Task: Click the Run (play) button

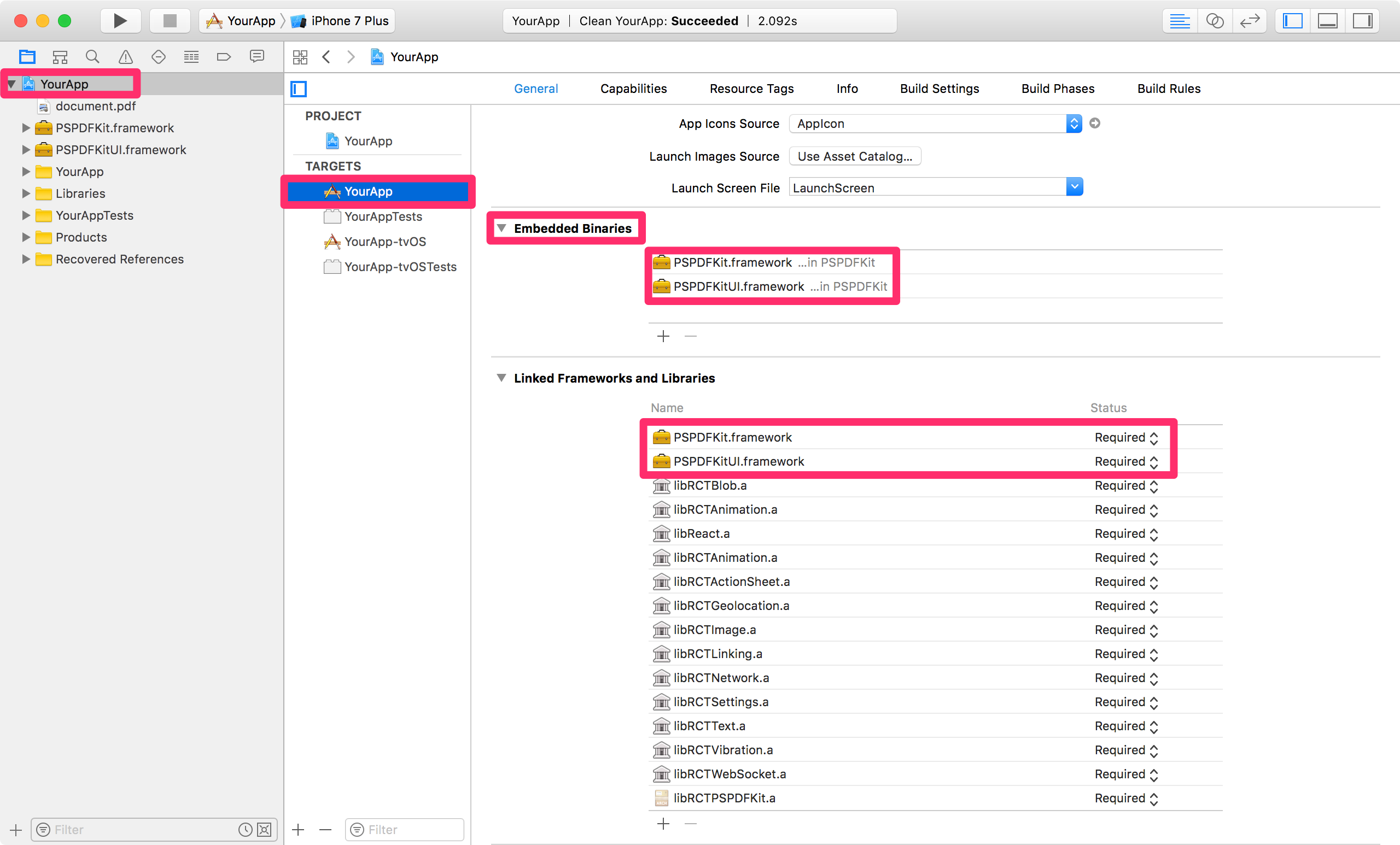Action: coord(120,21)
